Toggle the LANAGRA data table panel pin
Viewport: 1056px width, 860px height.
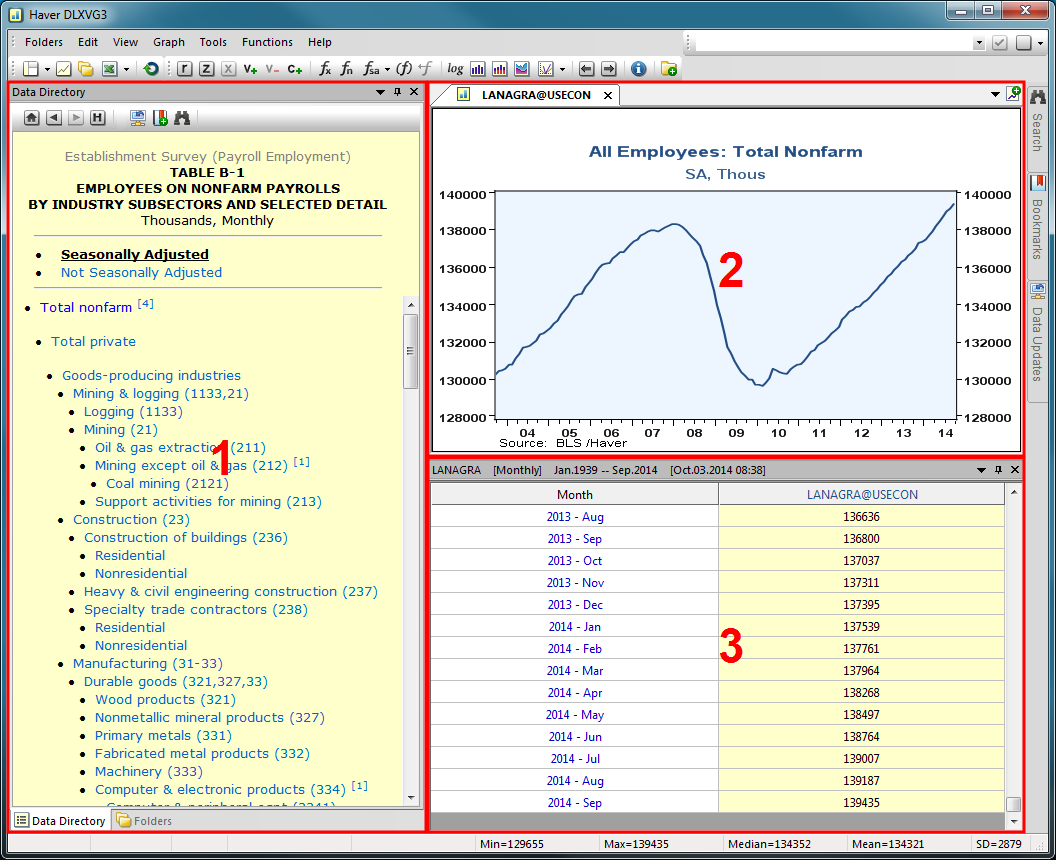998,469
